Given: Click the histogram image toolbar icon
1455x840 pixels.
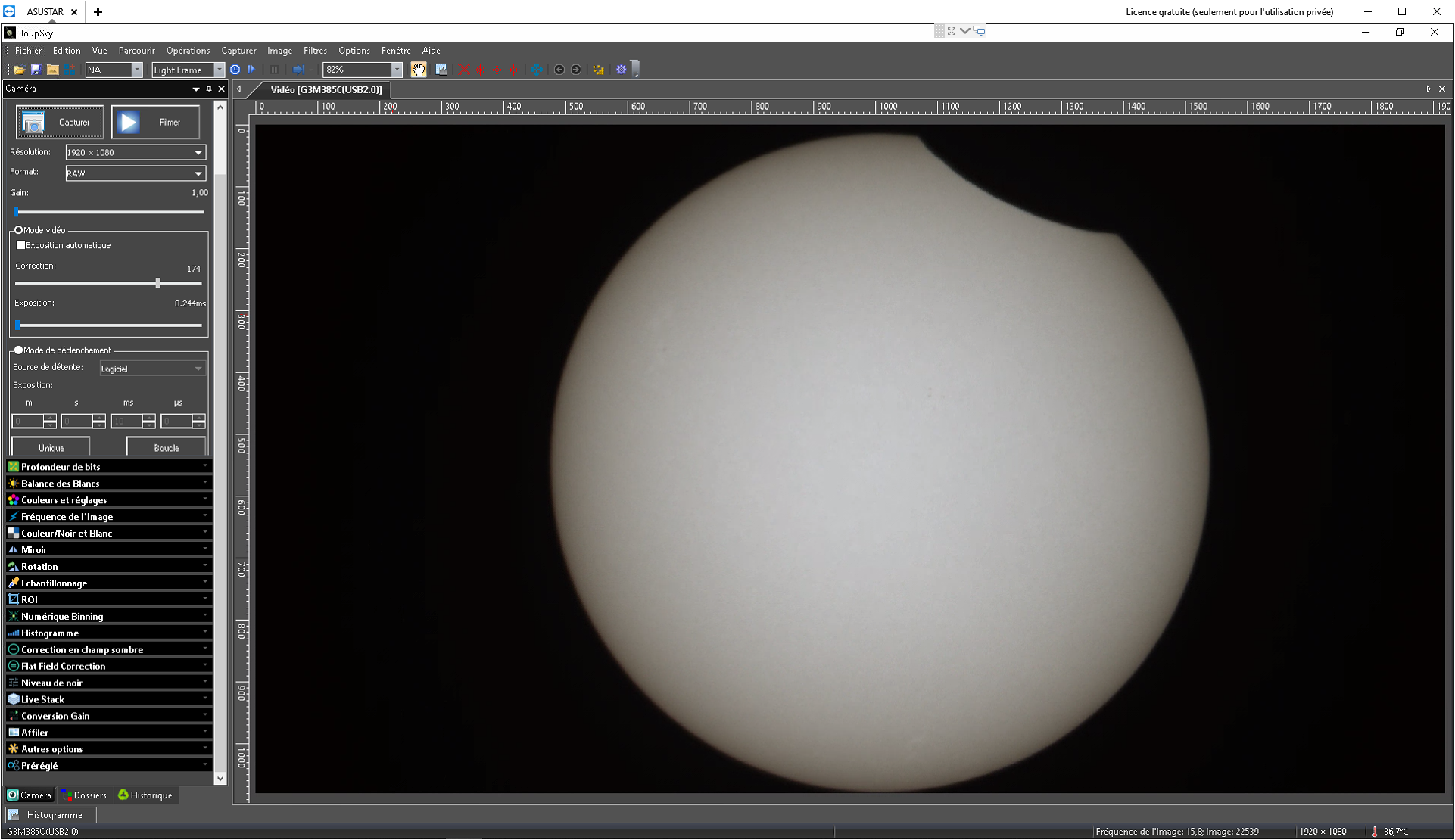Looking at the screenshot, I should (441, 70).
